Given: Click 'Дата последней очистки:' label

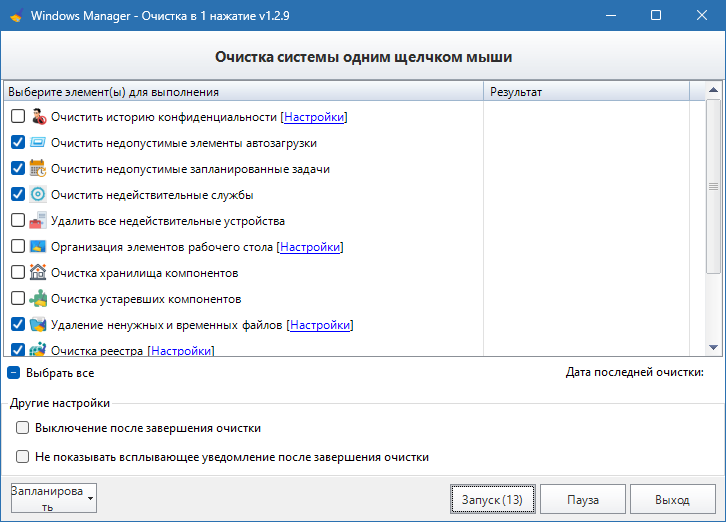Looking at the screenshot, I should tap(634, 372).
